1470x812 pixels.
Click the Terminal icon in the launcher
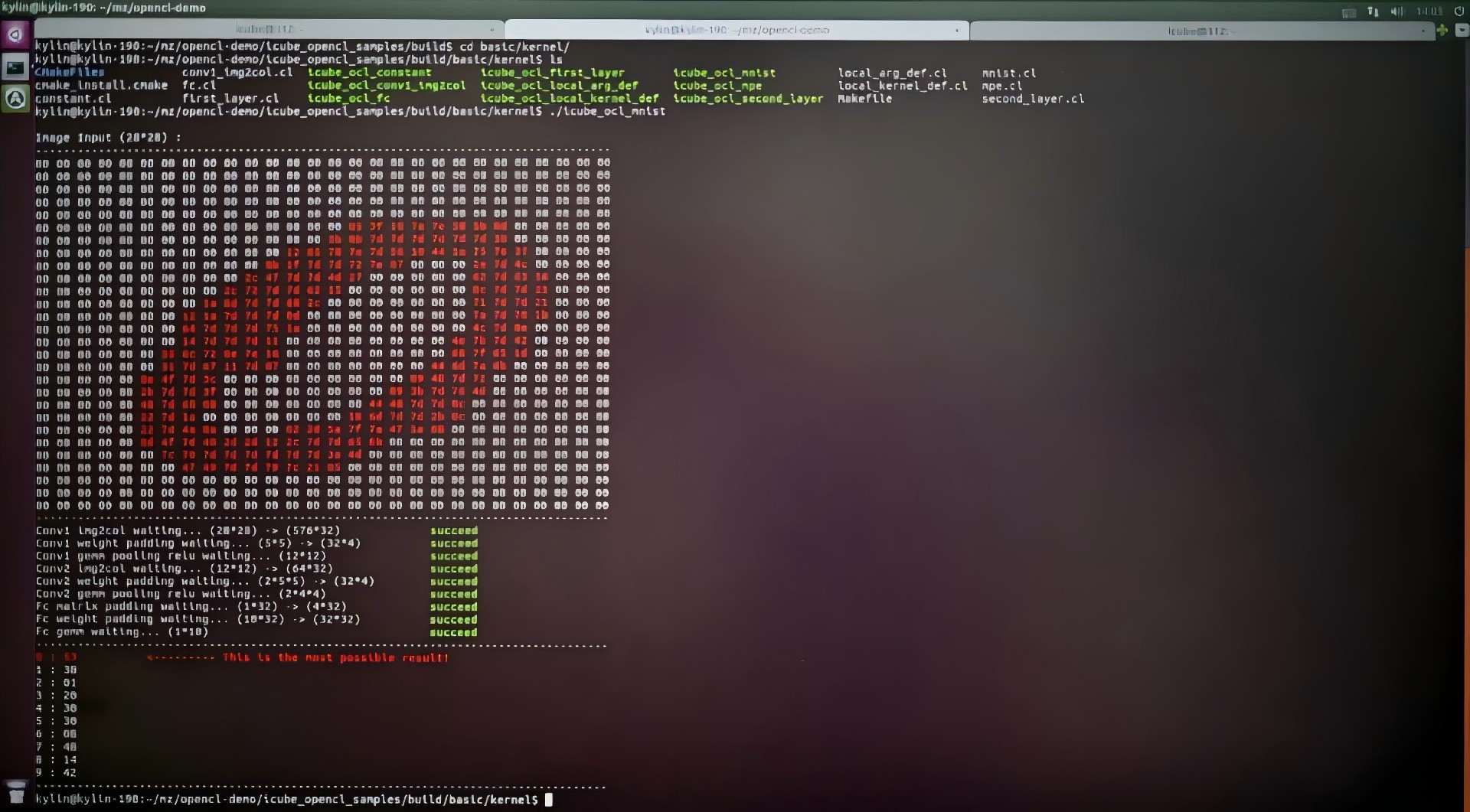(x=15, y=67)
